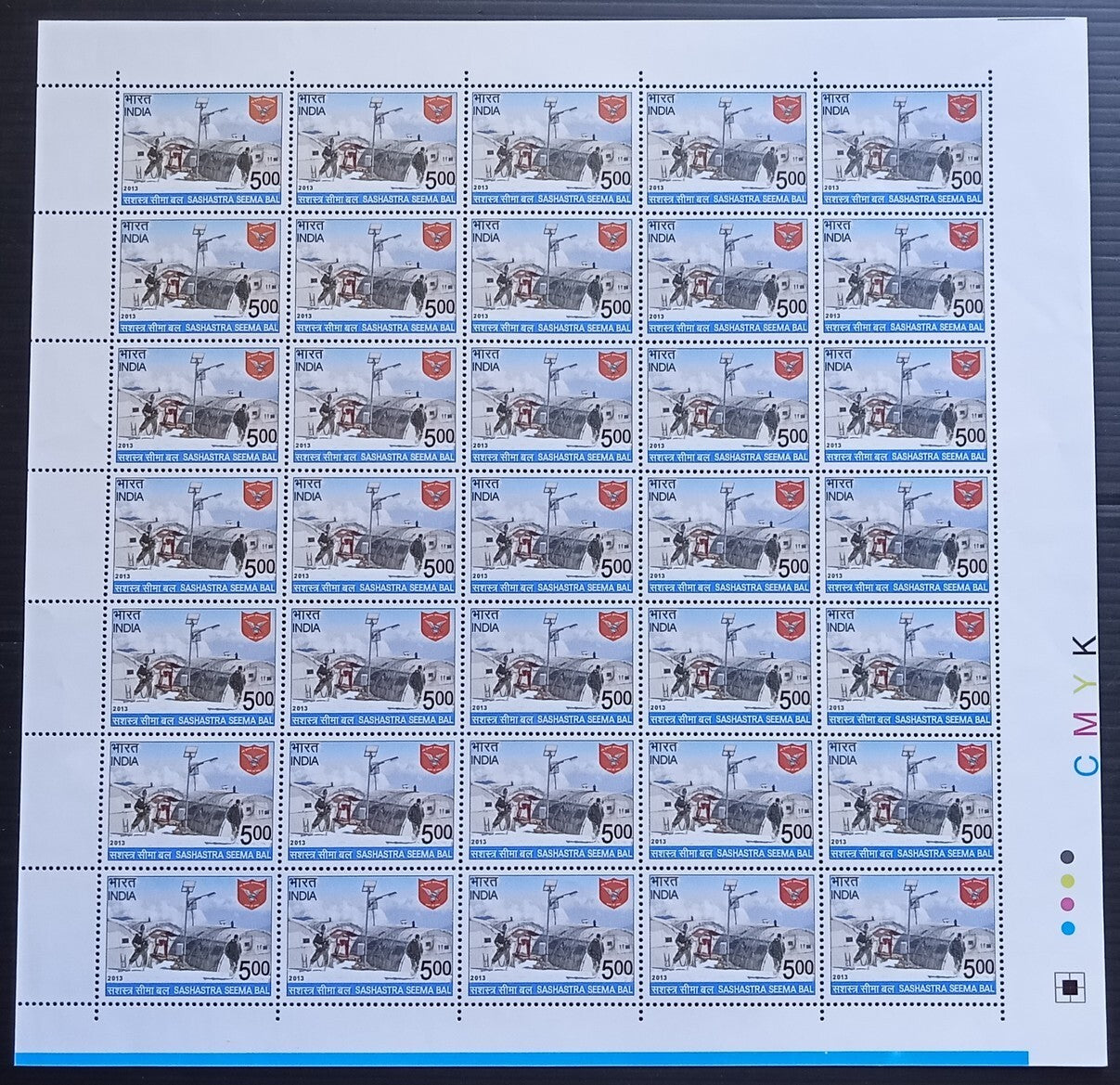Select the black color registration dot
The image size is (1120, 1085).
[1068, 857]
